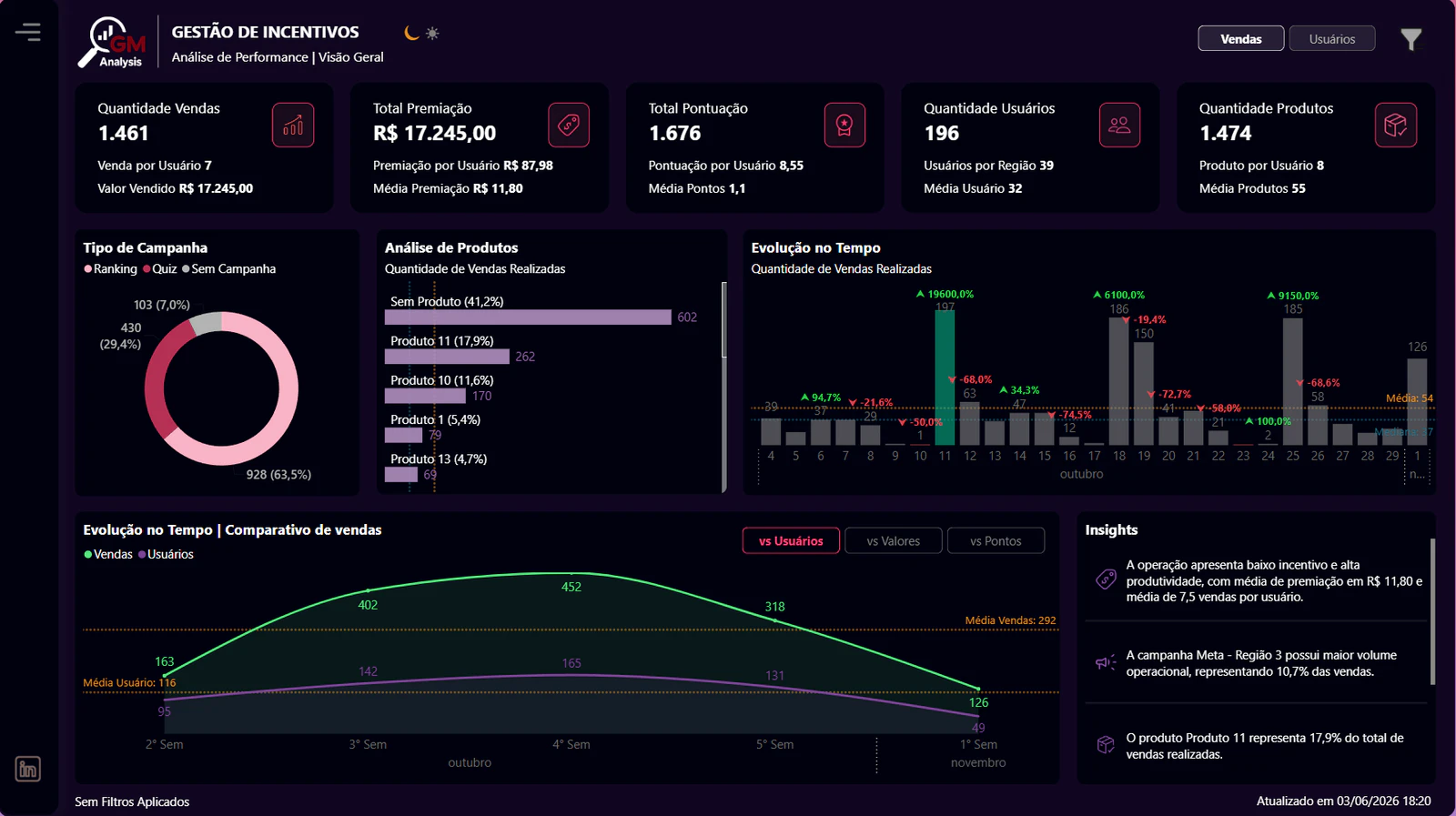Click the 165 Usuários data label

571,663
